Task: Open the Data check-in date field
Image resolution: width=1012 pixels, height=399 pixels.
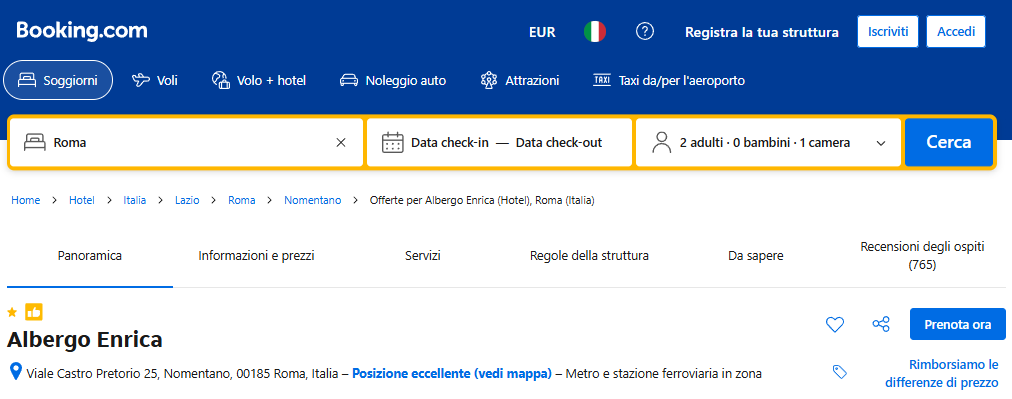Action: (450, 143)
